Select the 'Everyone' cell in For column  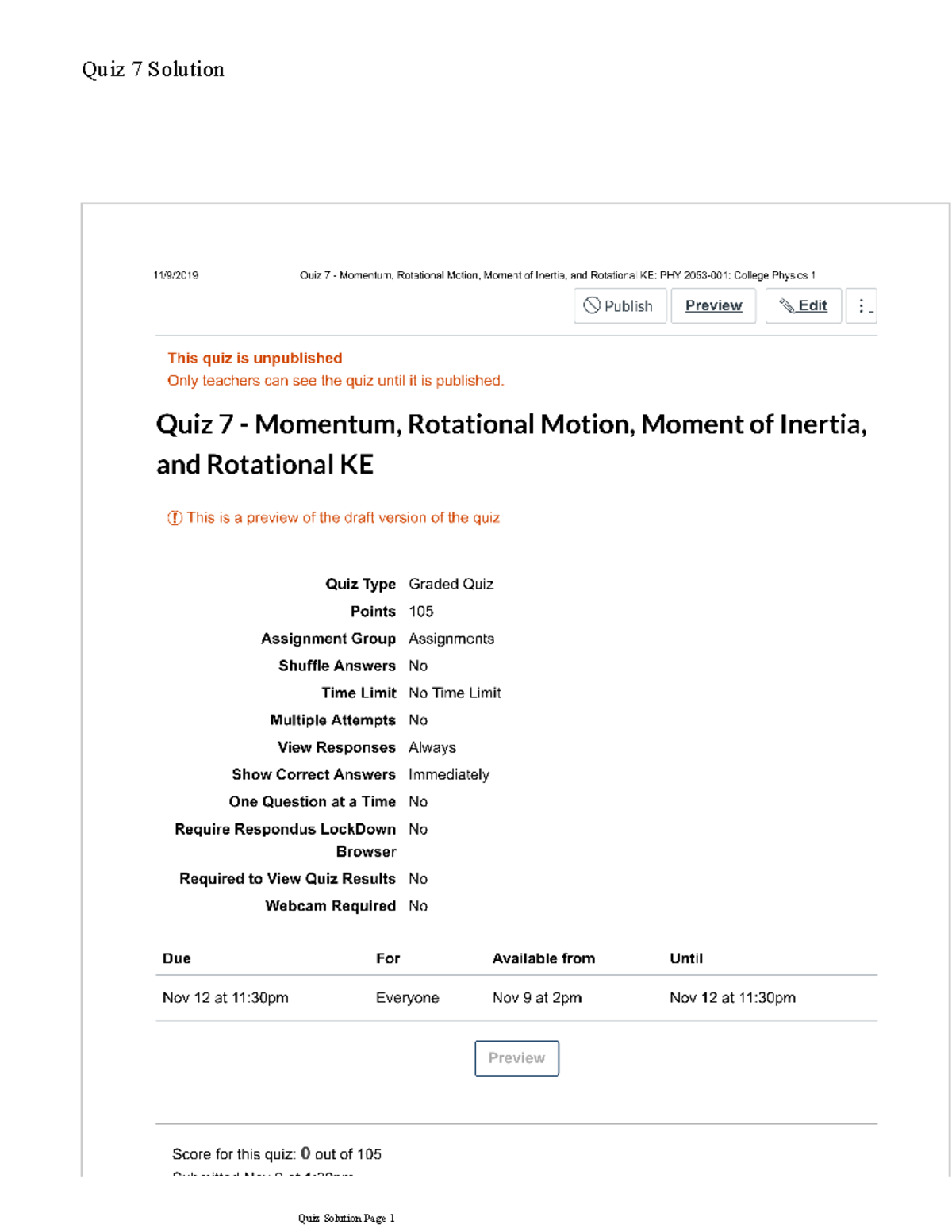pos(407,997)
